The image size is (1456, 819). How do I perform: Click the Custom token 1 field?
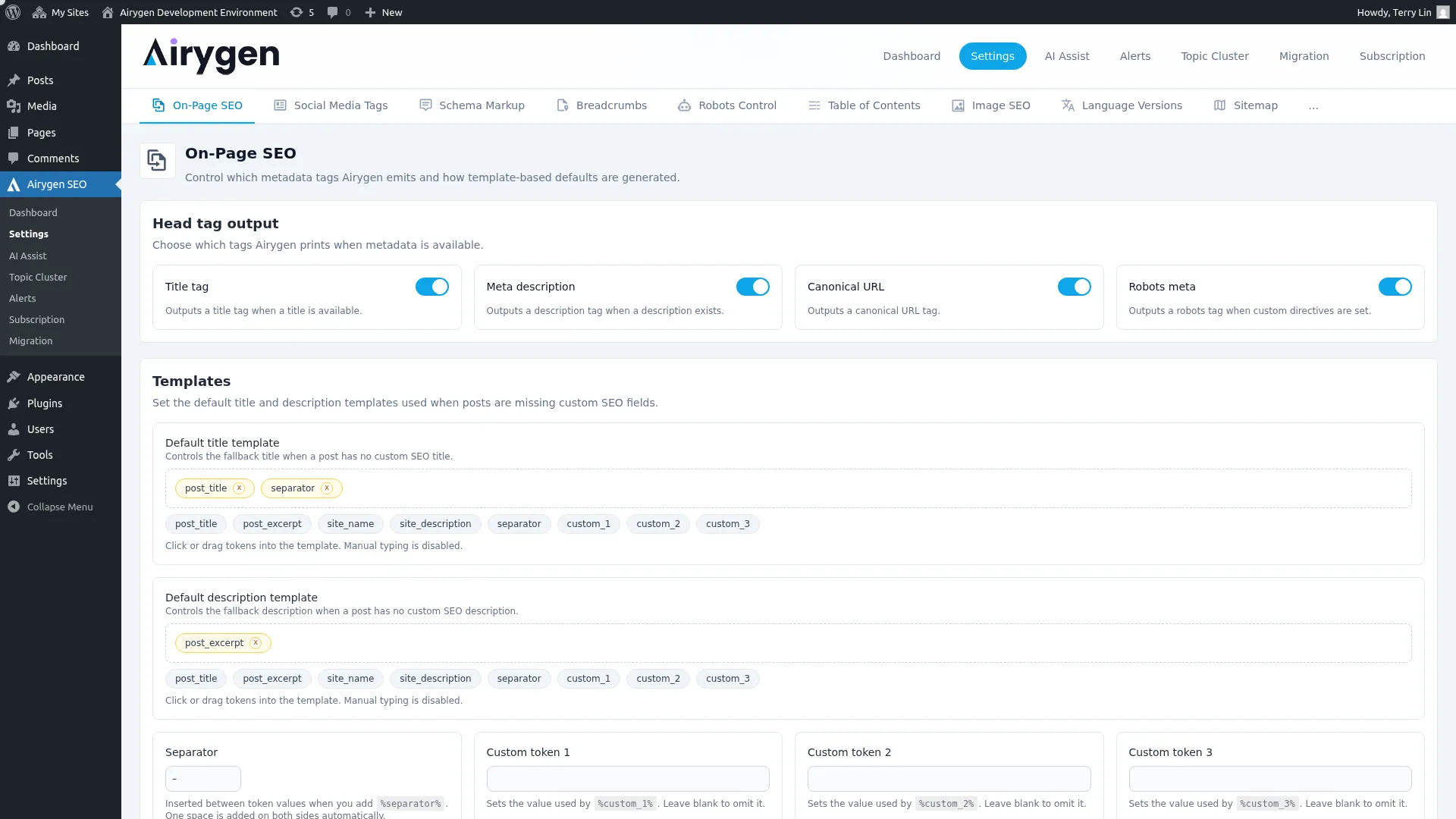click(x=628, y=779)
